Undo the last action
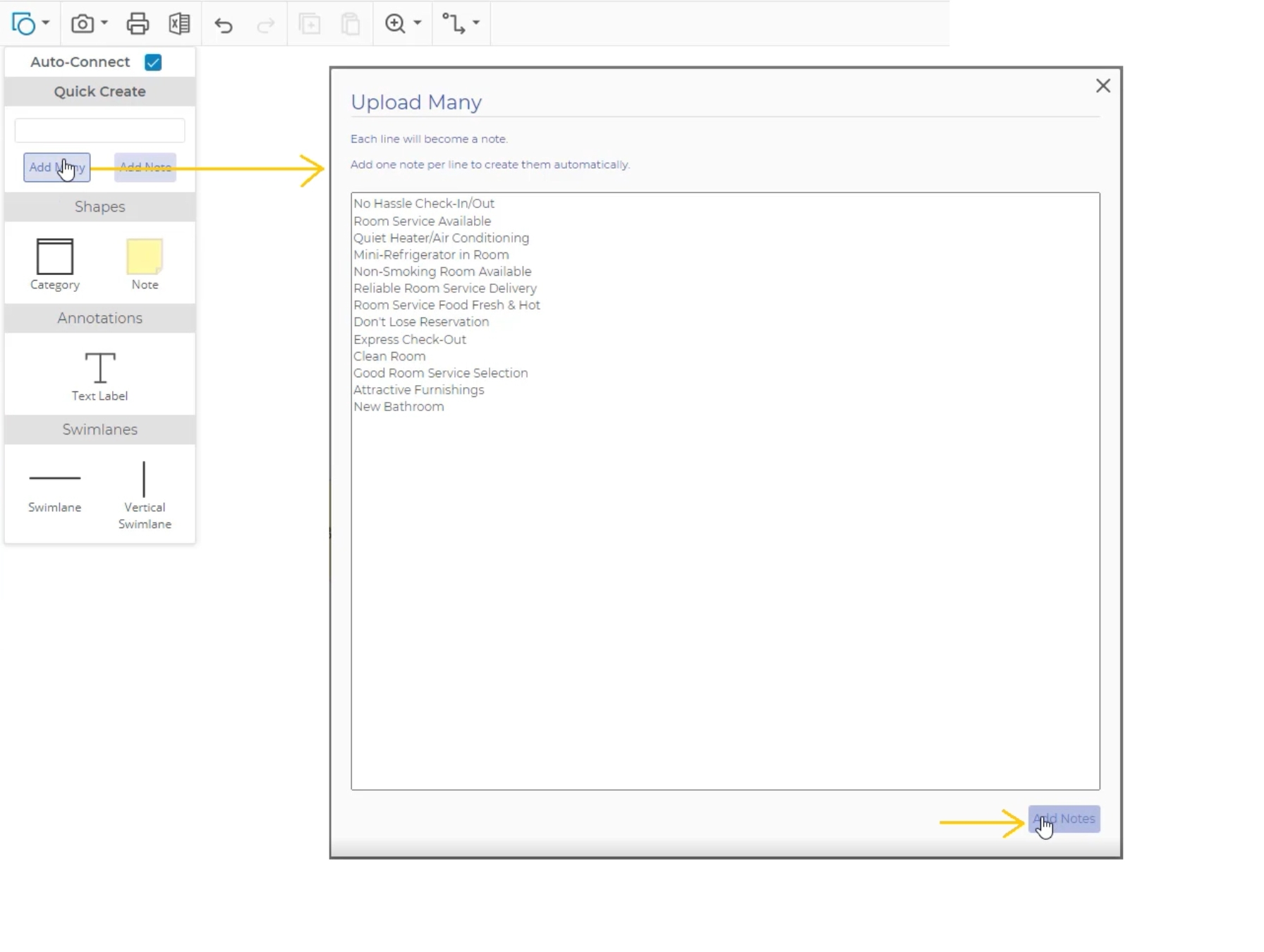The height and width of the screenshot is (952, 1264). pos(224,25)
